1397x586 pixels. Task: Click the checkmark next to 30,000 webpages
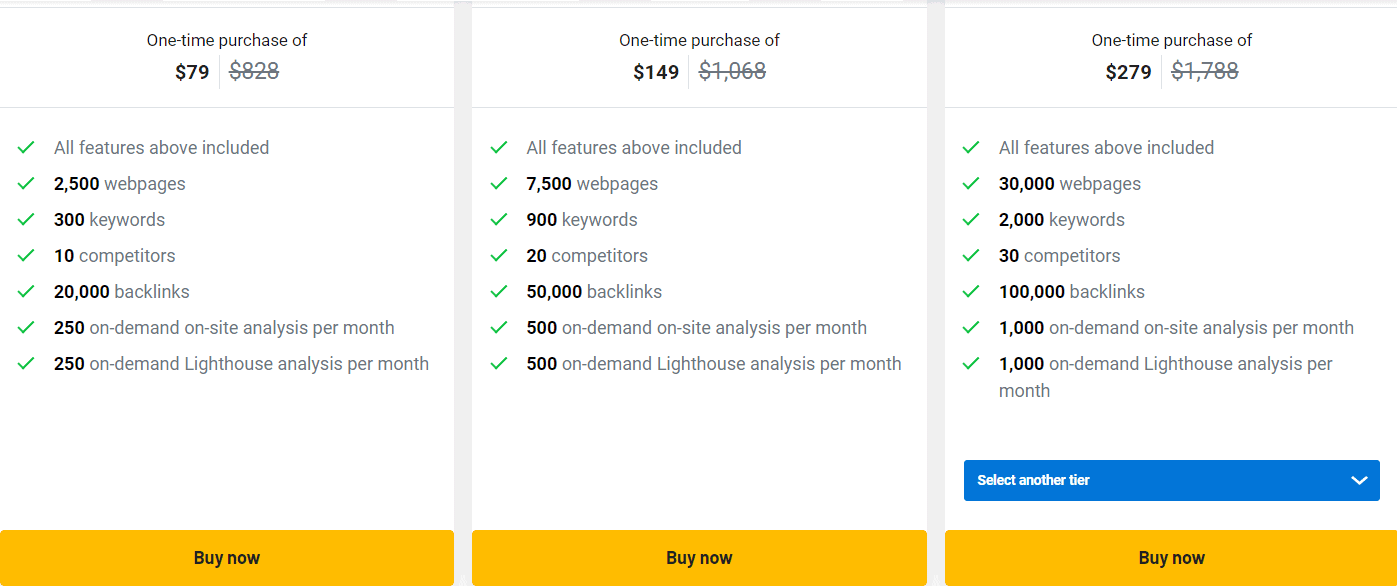(971, 183)
